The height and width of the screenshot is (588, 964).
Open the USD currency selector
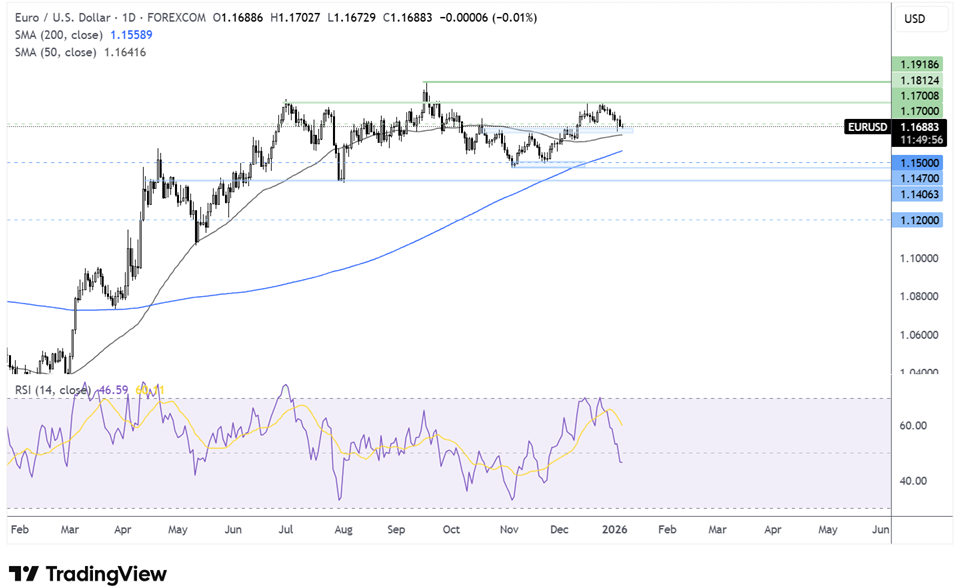920,19
